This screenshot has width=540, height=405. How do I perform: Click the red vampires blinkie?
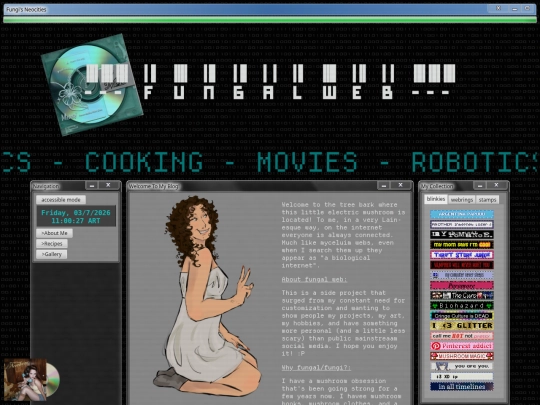[x=462, y=265]
